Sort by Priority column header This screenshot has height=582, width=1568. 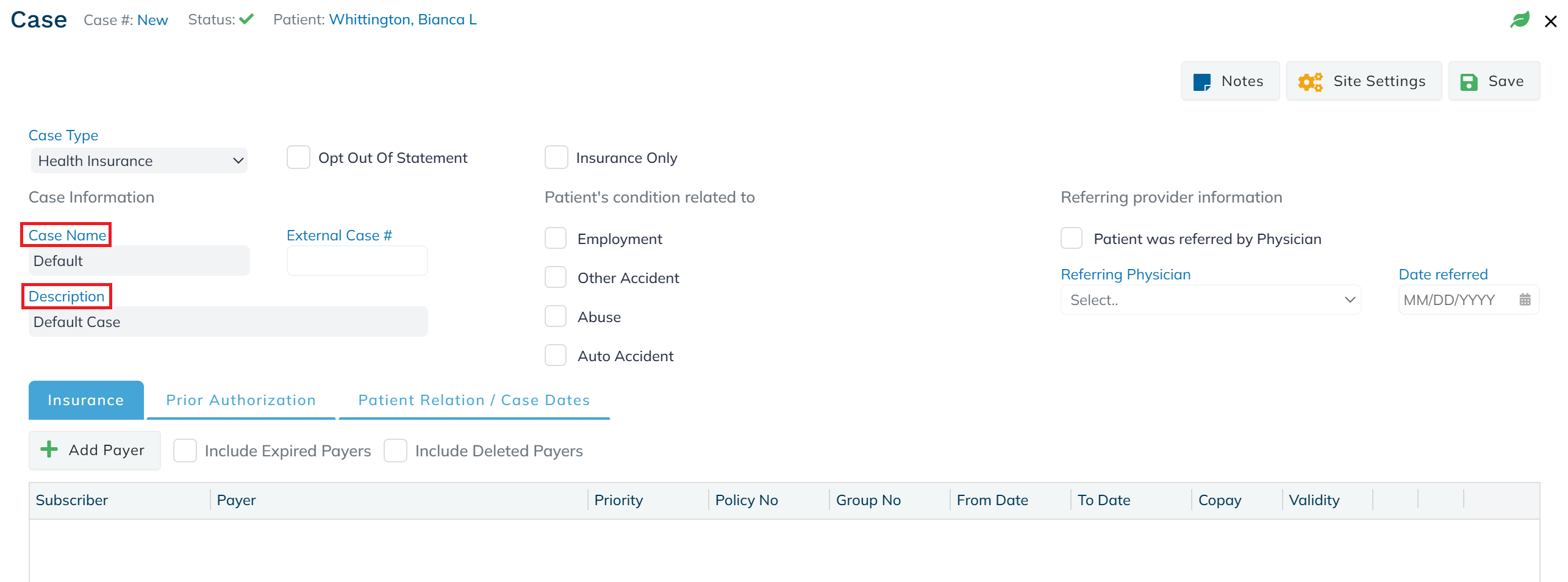(618, 500)
